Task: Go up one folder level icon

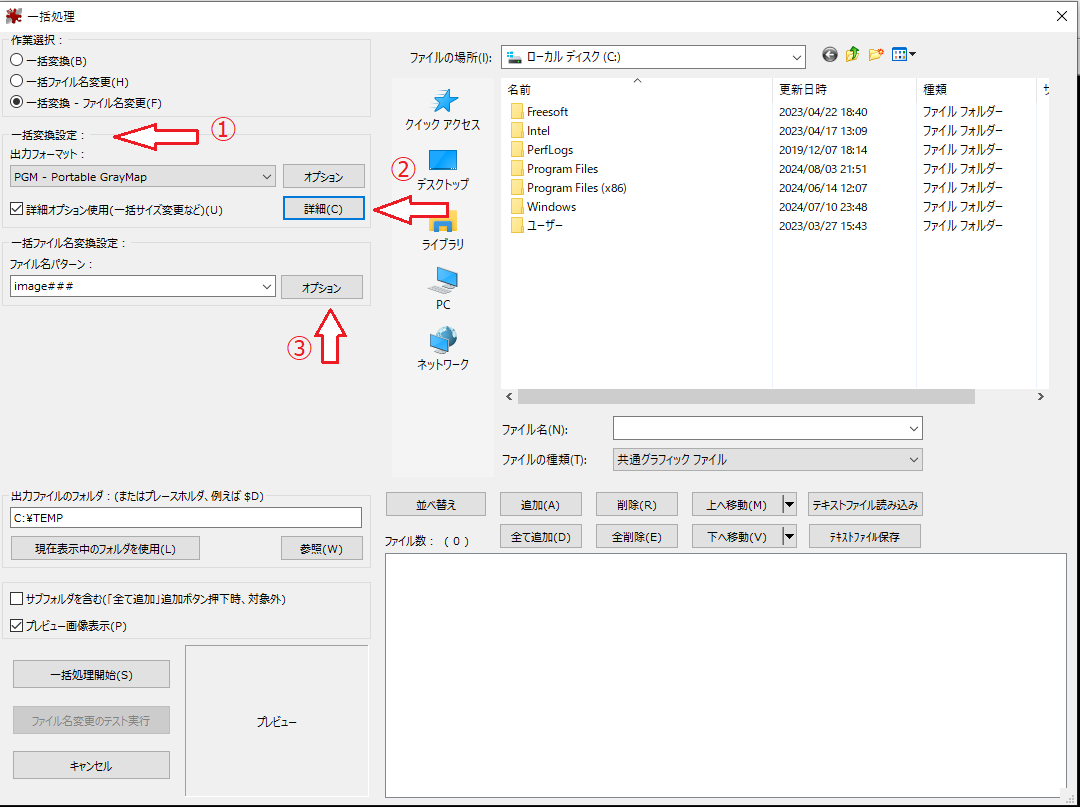Action: click(852, 55)
